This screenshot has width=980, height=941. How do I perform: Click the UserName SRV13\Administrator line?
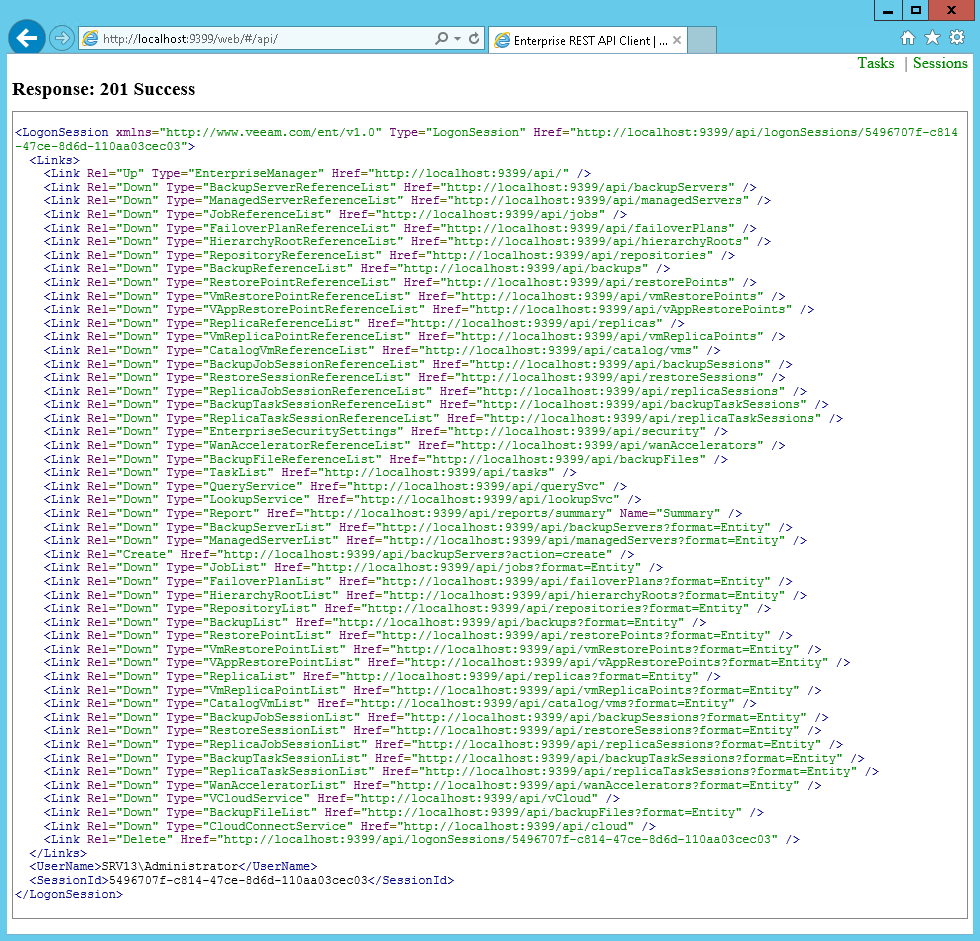(173, 867)
